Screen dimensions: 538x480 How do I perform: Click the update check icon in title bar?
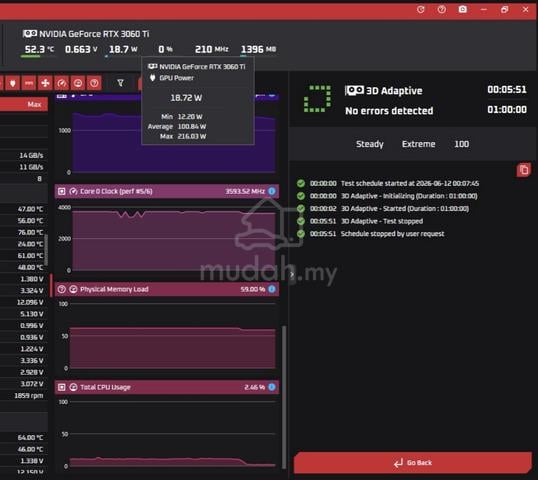421,10
